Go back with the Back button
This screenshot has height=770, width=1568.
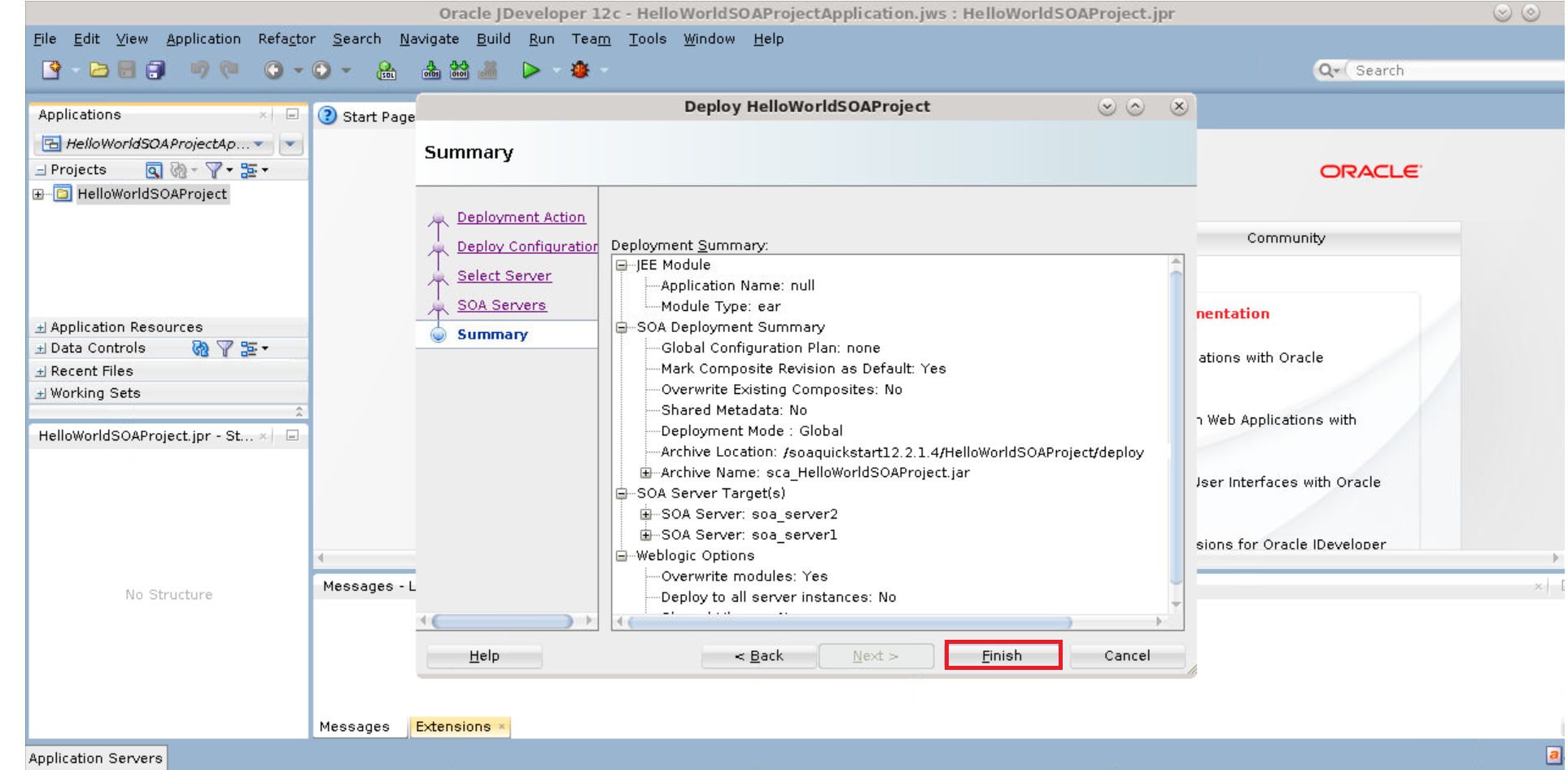[758, 655]
